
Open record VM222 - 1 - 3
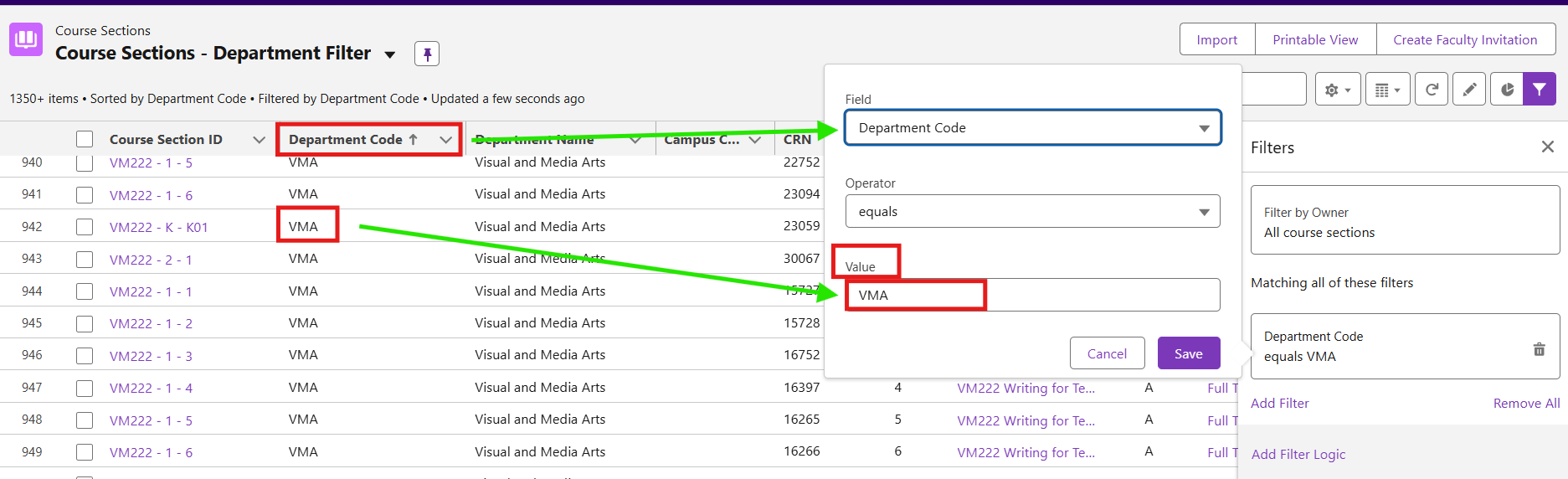(x=151, y=356)
